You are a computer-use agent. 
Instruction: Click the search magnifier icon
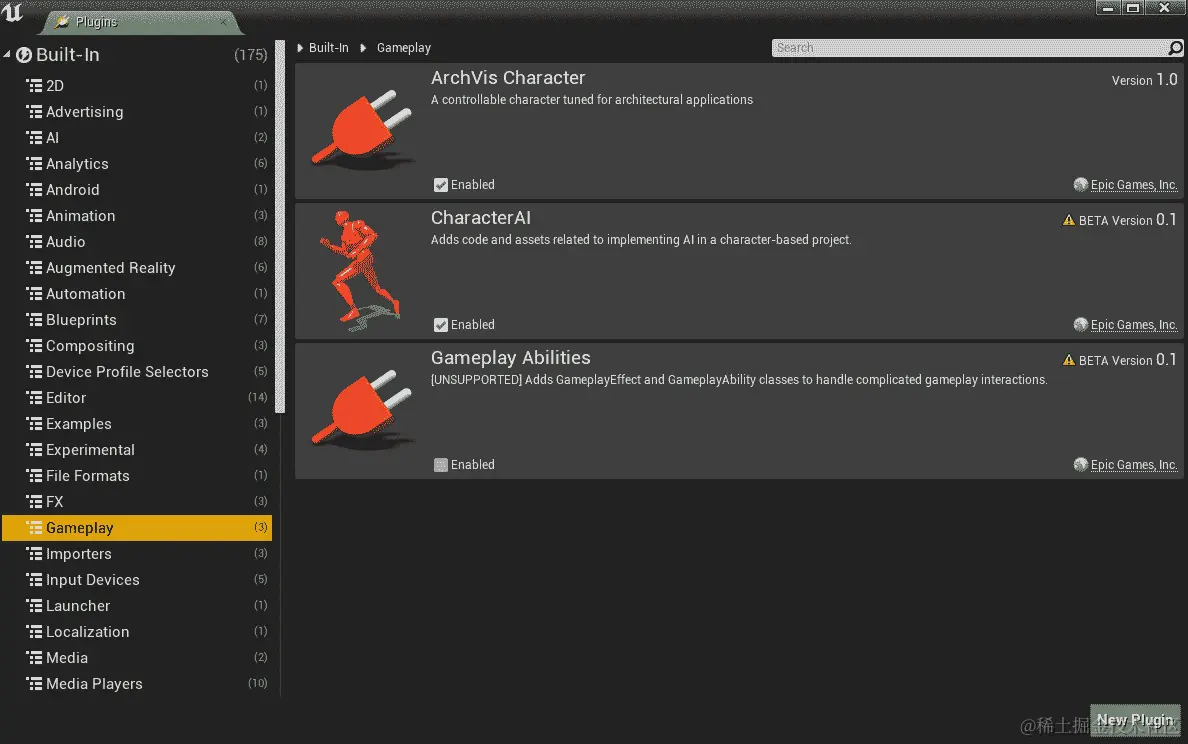point(1174,48)
